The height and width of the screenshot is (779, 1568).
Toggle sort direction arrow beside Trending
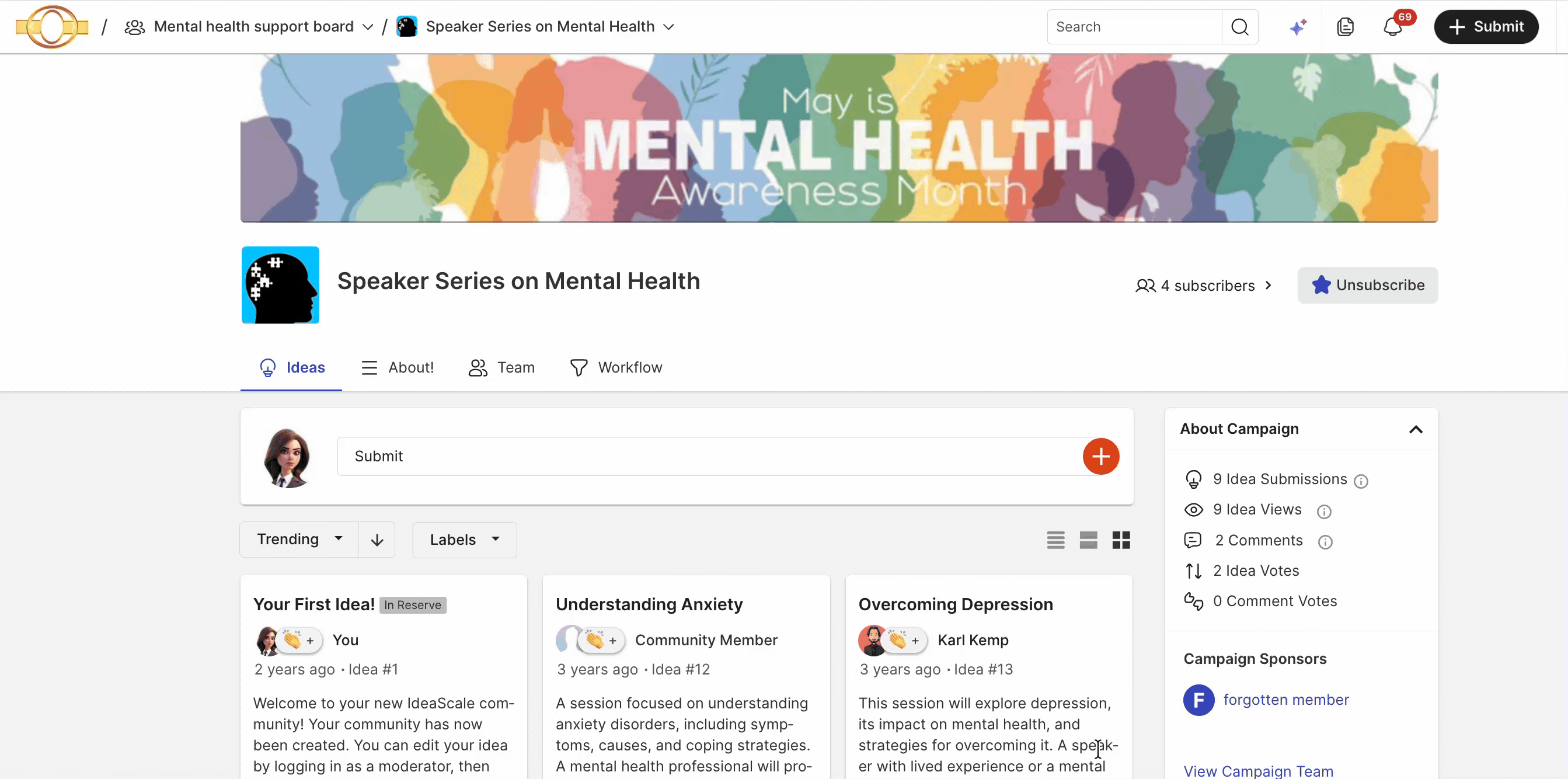377,540
